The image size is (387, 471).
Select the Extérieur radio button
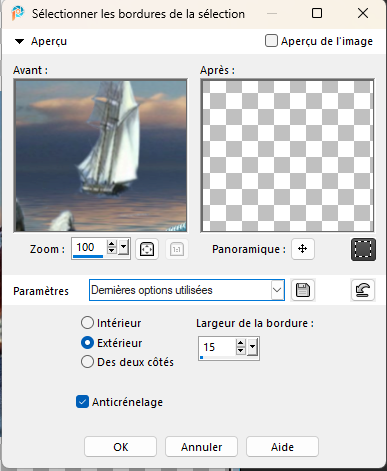click(87, 343)
